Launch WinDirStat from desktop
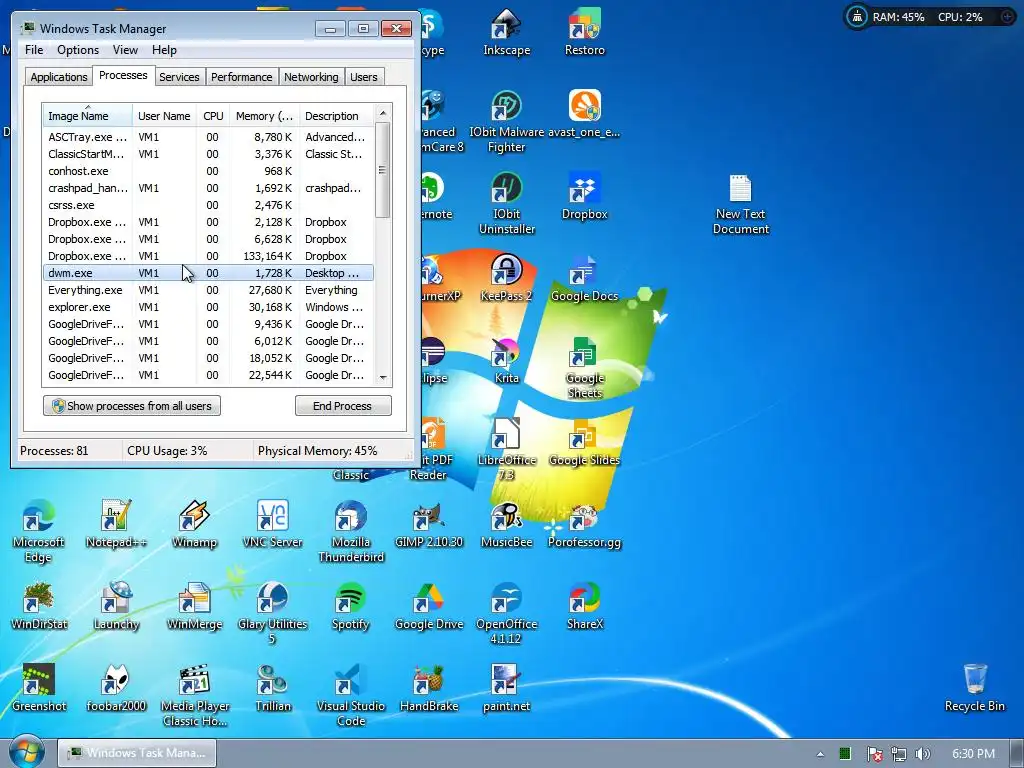The height and width of the screenshot is (768, 1024). [39, 606]
